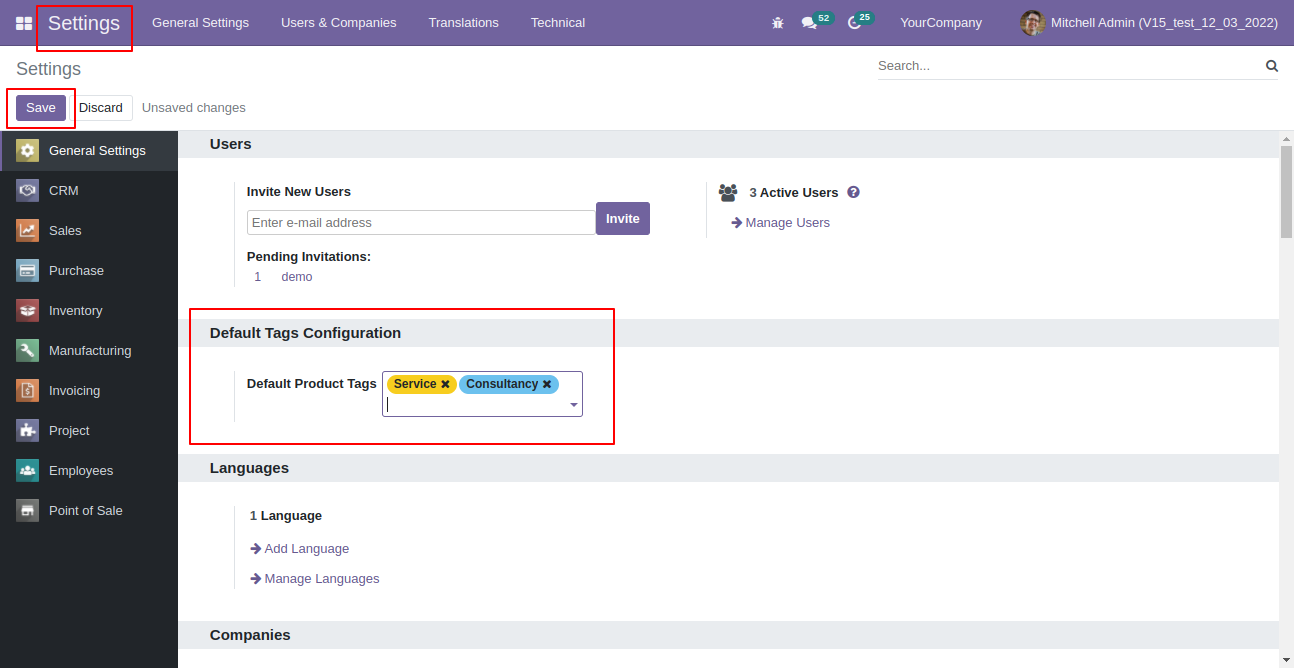This screenshot has height=668, width=1294.
Task: Select the Purchase sidebar icon
Action: tap(28, 270)
